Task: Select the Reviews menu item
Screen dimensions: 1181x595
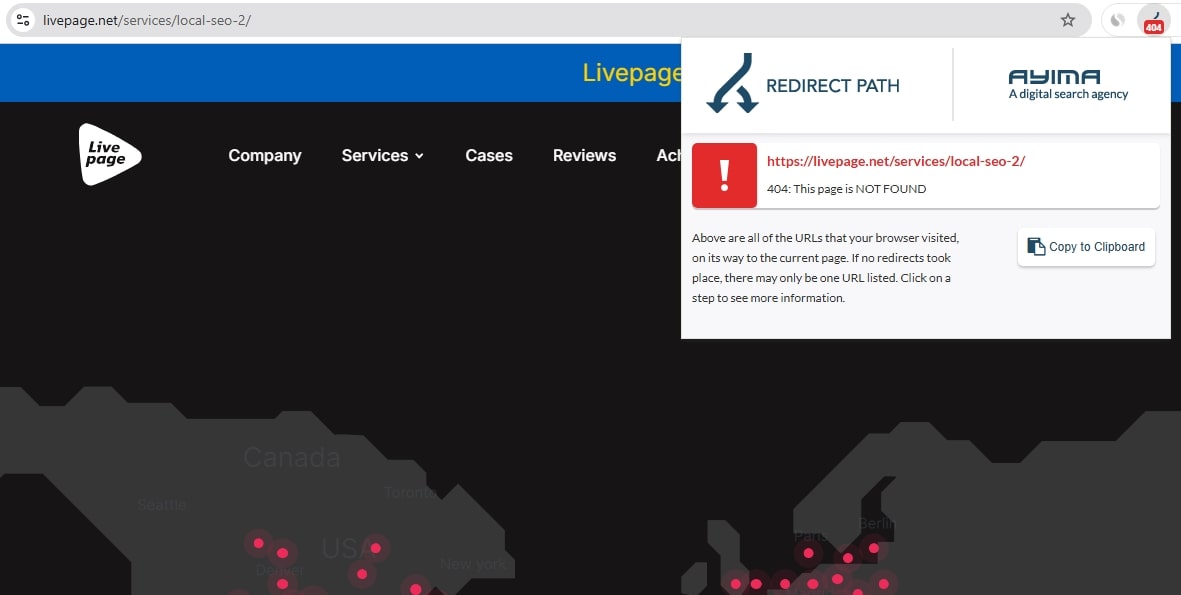Action: (x=584, y=156)
